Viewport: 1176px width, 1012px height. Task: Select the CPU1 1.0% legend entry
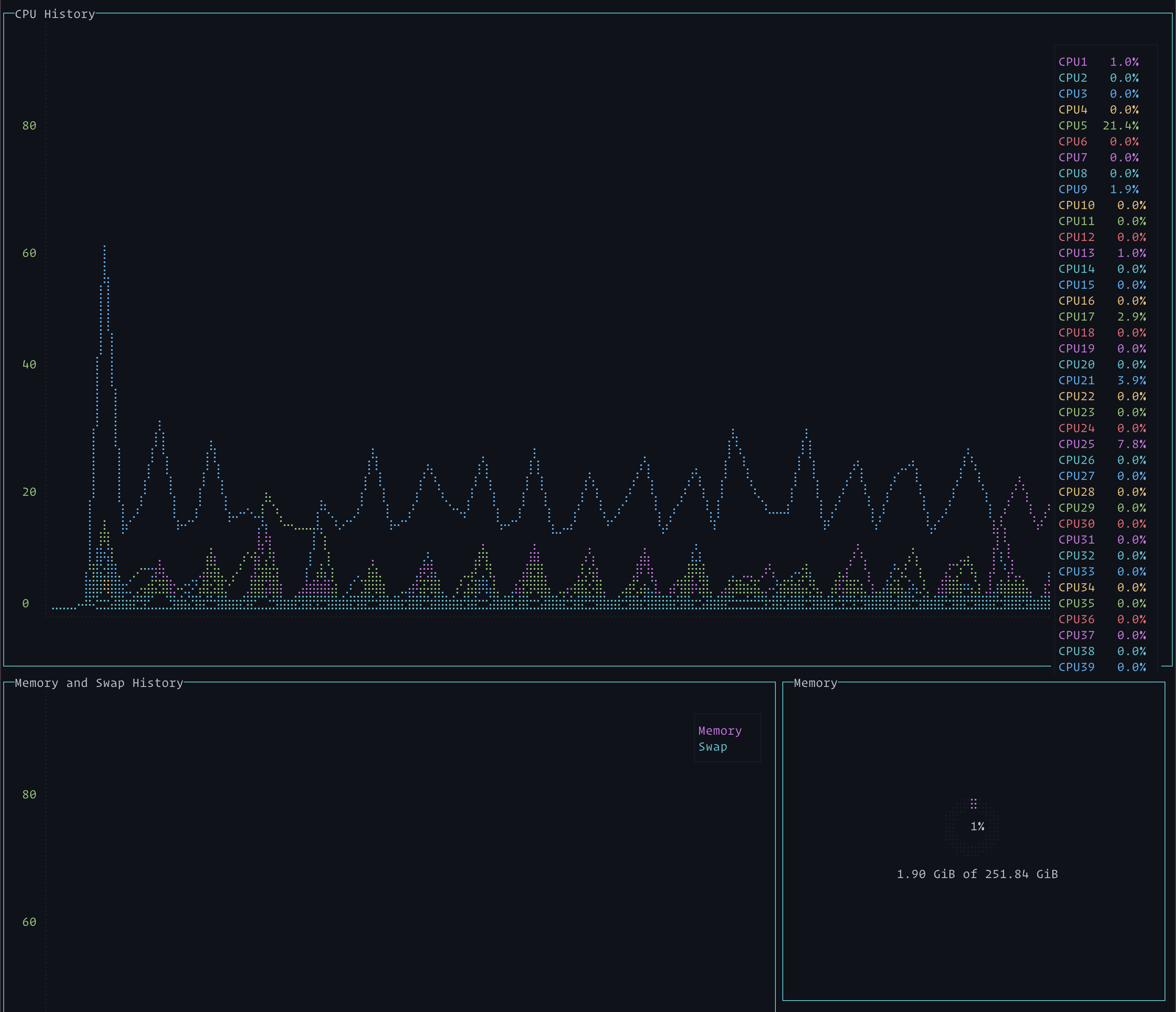1098,62
